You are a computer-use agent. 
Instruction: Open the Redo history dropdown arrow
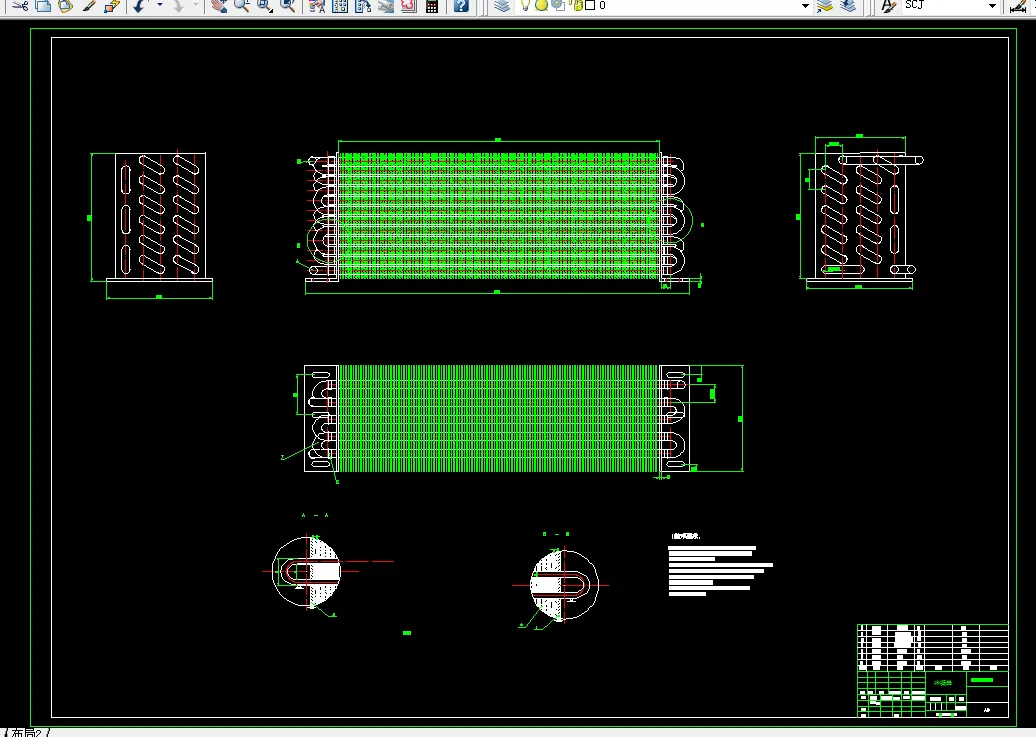tap(196, 5)
